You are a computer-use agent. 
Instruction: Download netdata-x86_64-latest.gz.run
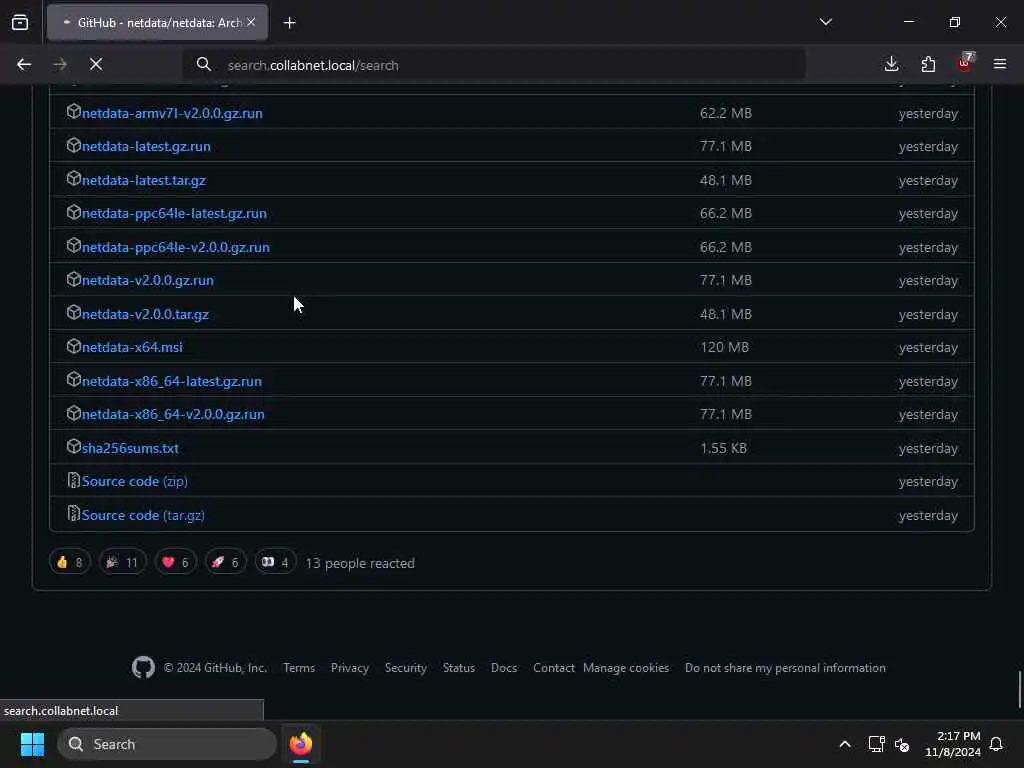172,381
